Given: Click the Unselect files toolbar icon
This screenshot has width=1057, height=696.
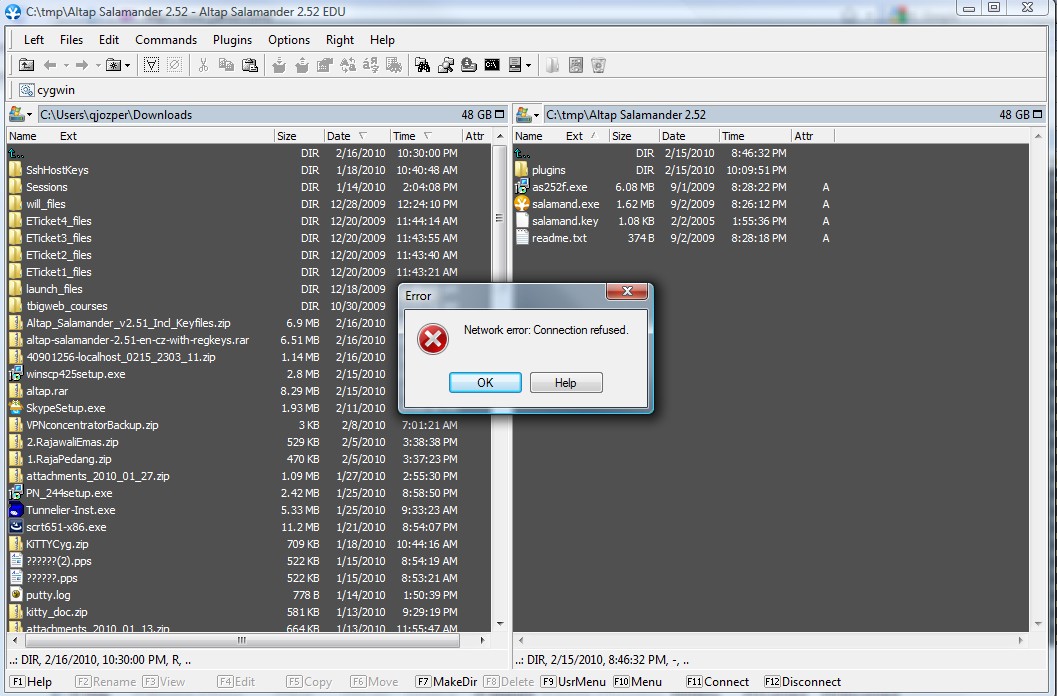Looking at the screenshot, I should [174, 65].
